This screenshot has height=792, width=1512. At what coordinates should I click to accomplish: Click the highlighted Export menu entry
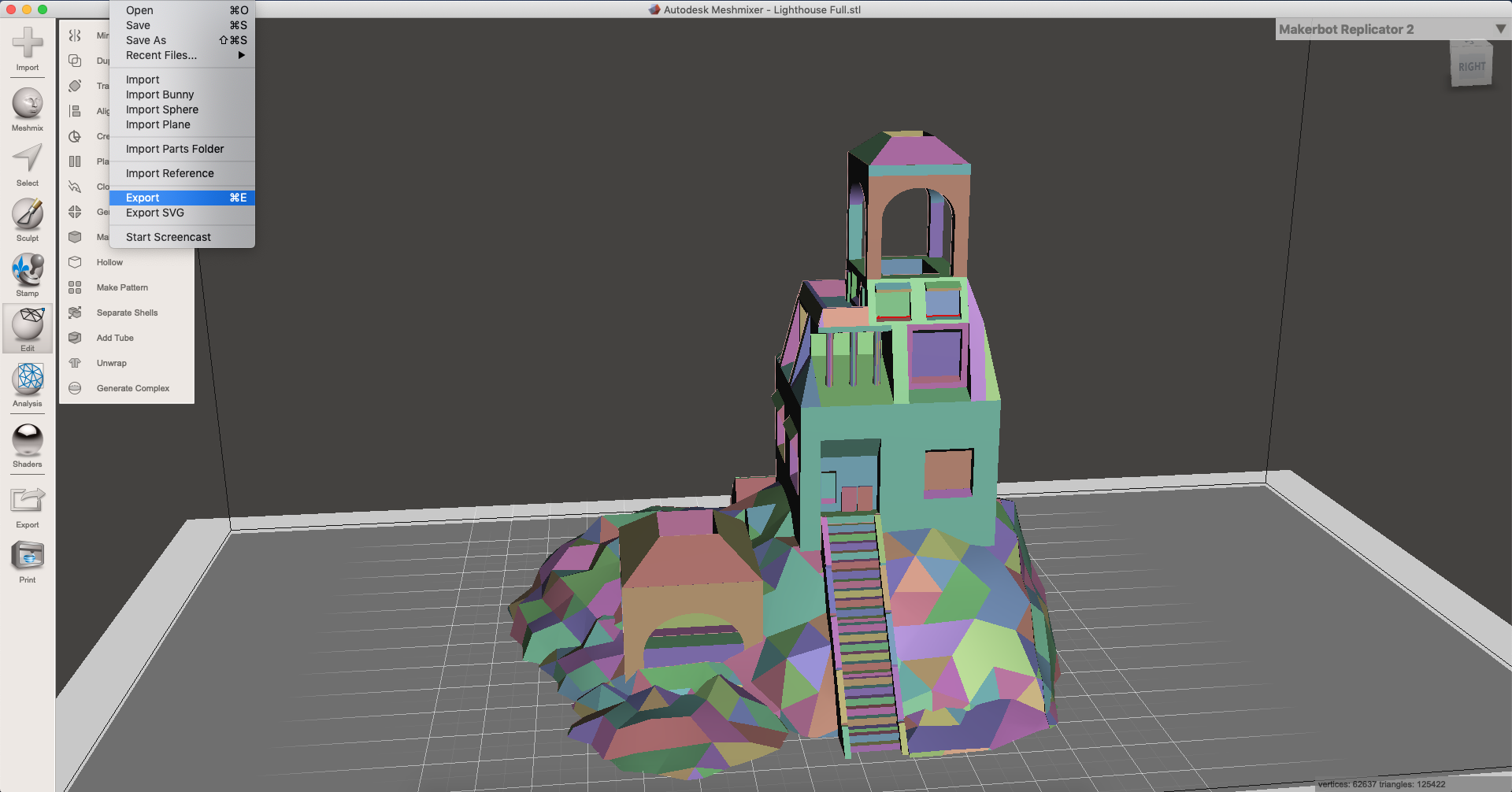pyautogui.click(x=182, y=198)
